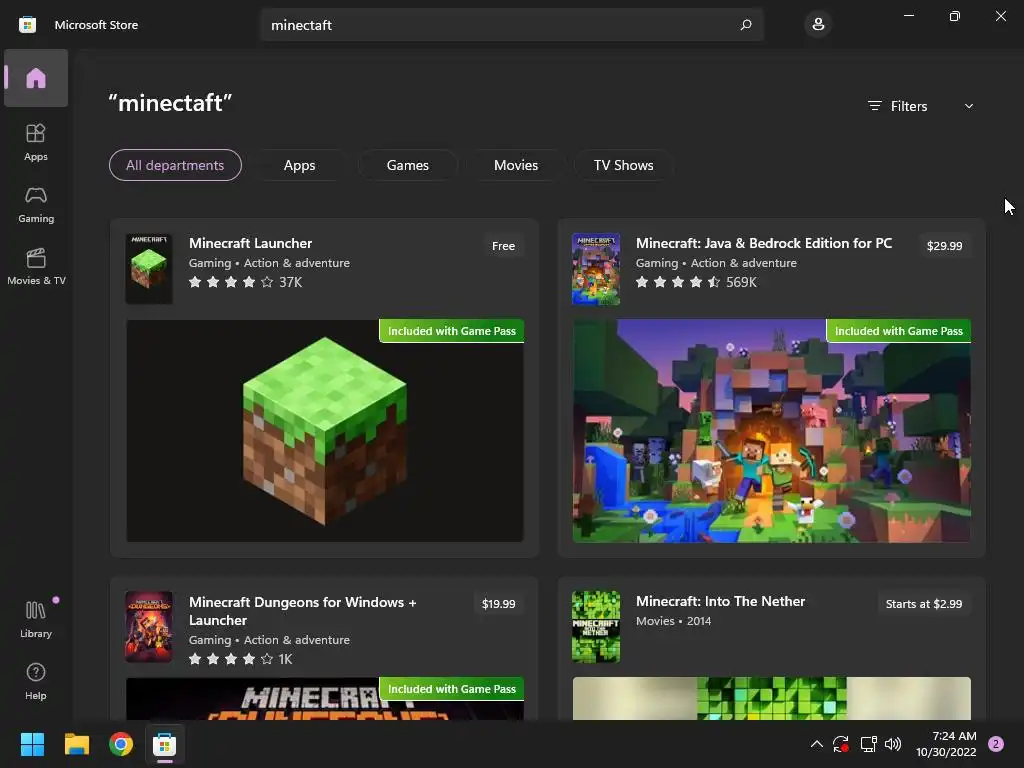Click Game Pass badge on Java & Bedrock card
The image size is (1024, 768).
tap(899, 331)
